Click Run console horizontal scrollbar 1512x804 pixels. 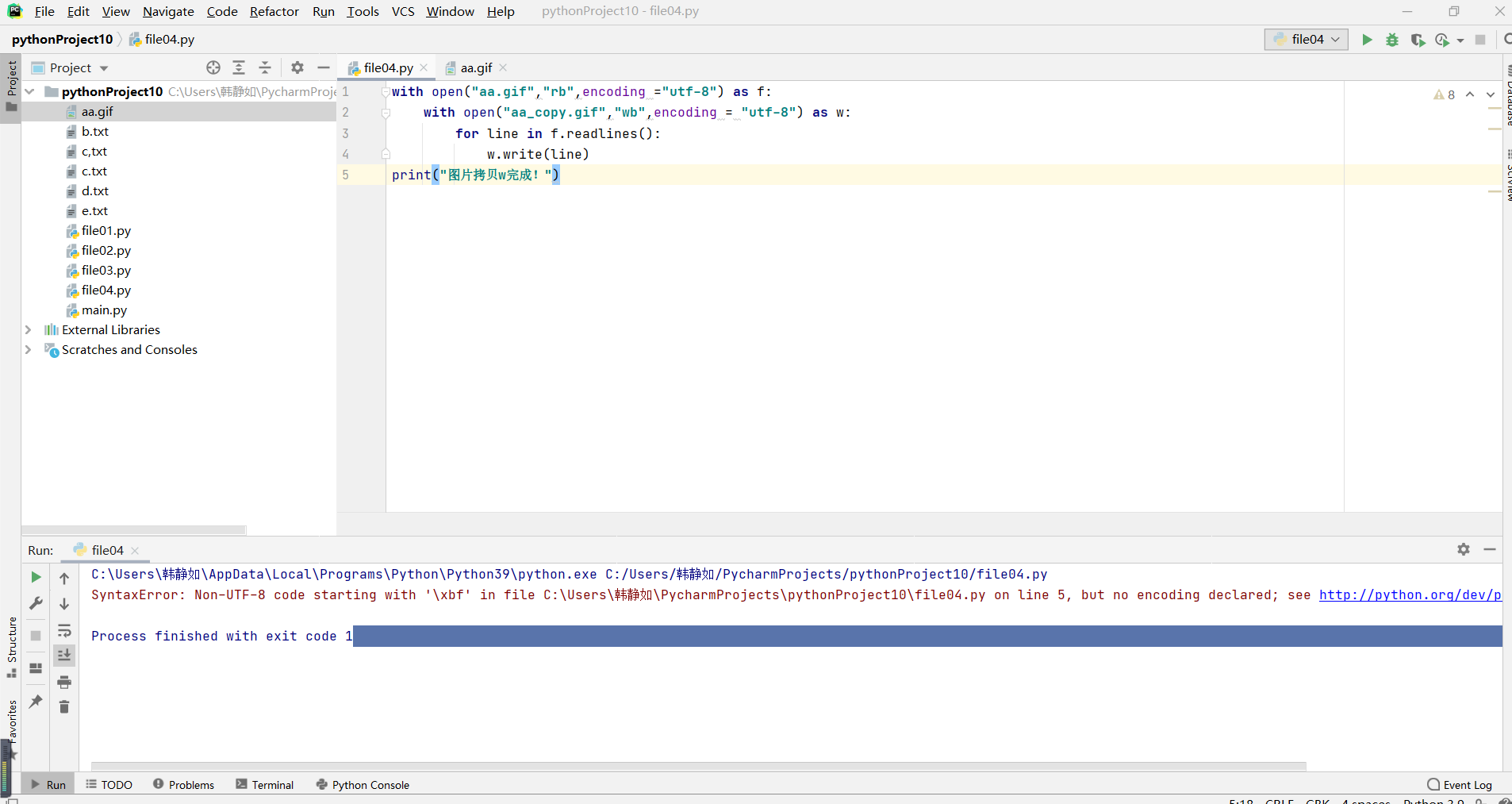[x=698, y=766]
